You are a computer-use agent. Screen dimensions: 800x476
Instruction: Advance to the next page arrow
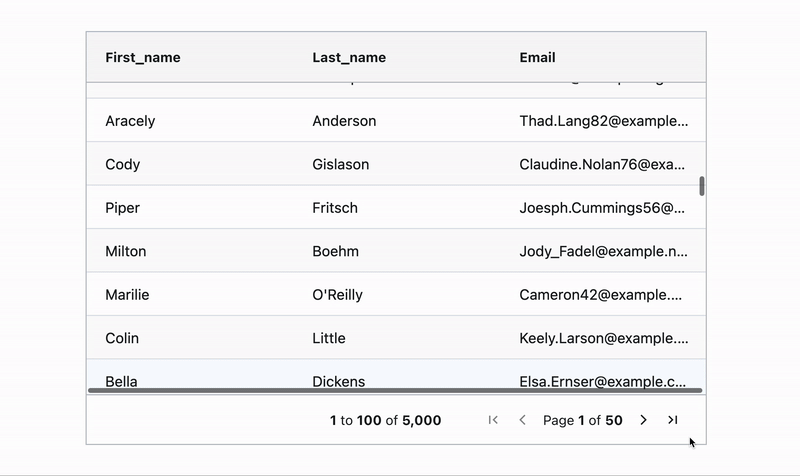click(x=643, y=420)
